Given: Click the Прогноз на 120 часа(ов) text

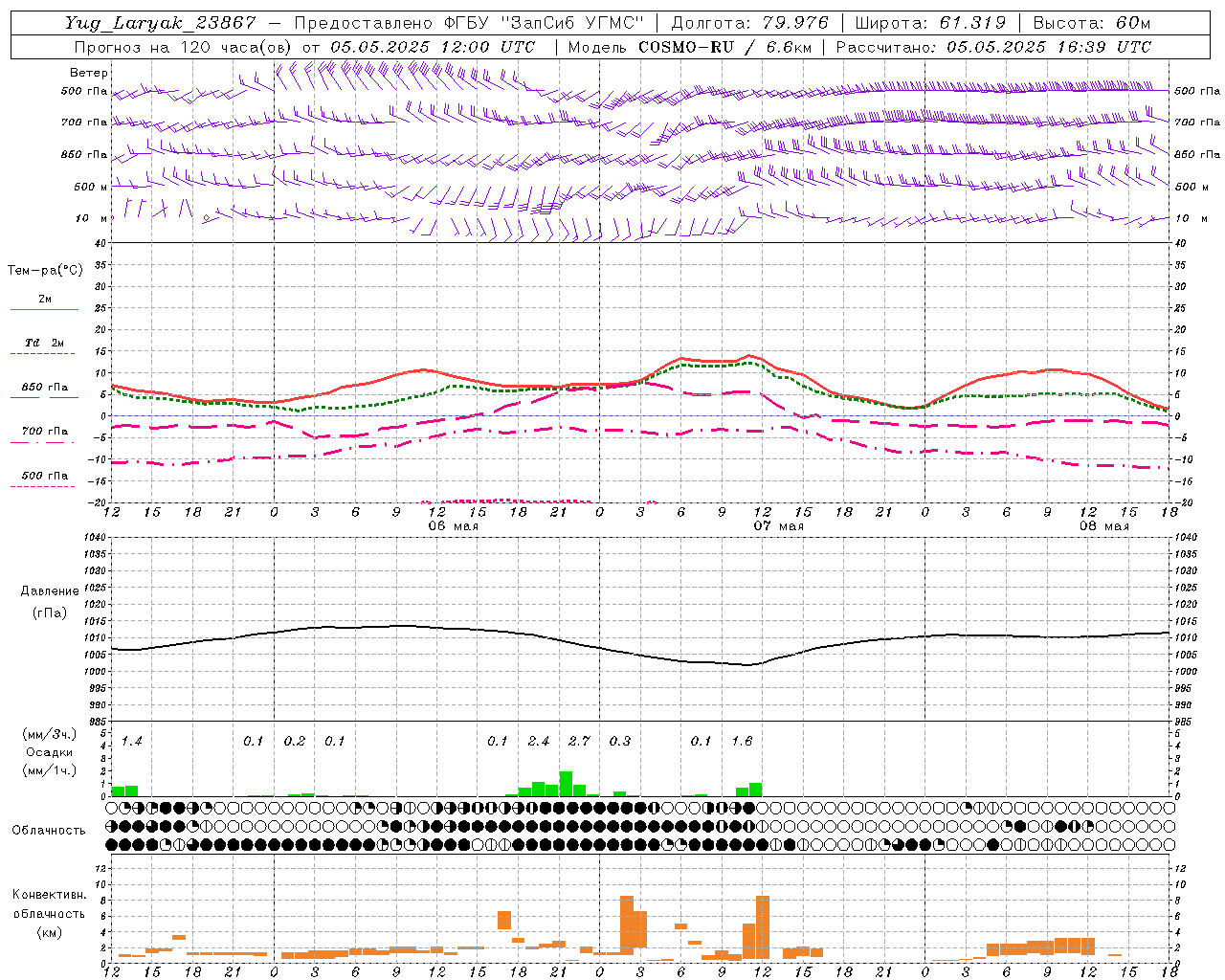Looking at the screenshot, I should [x=184, y=47].
